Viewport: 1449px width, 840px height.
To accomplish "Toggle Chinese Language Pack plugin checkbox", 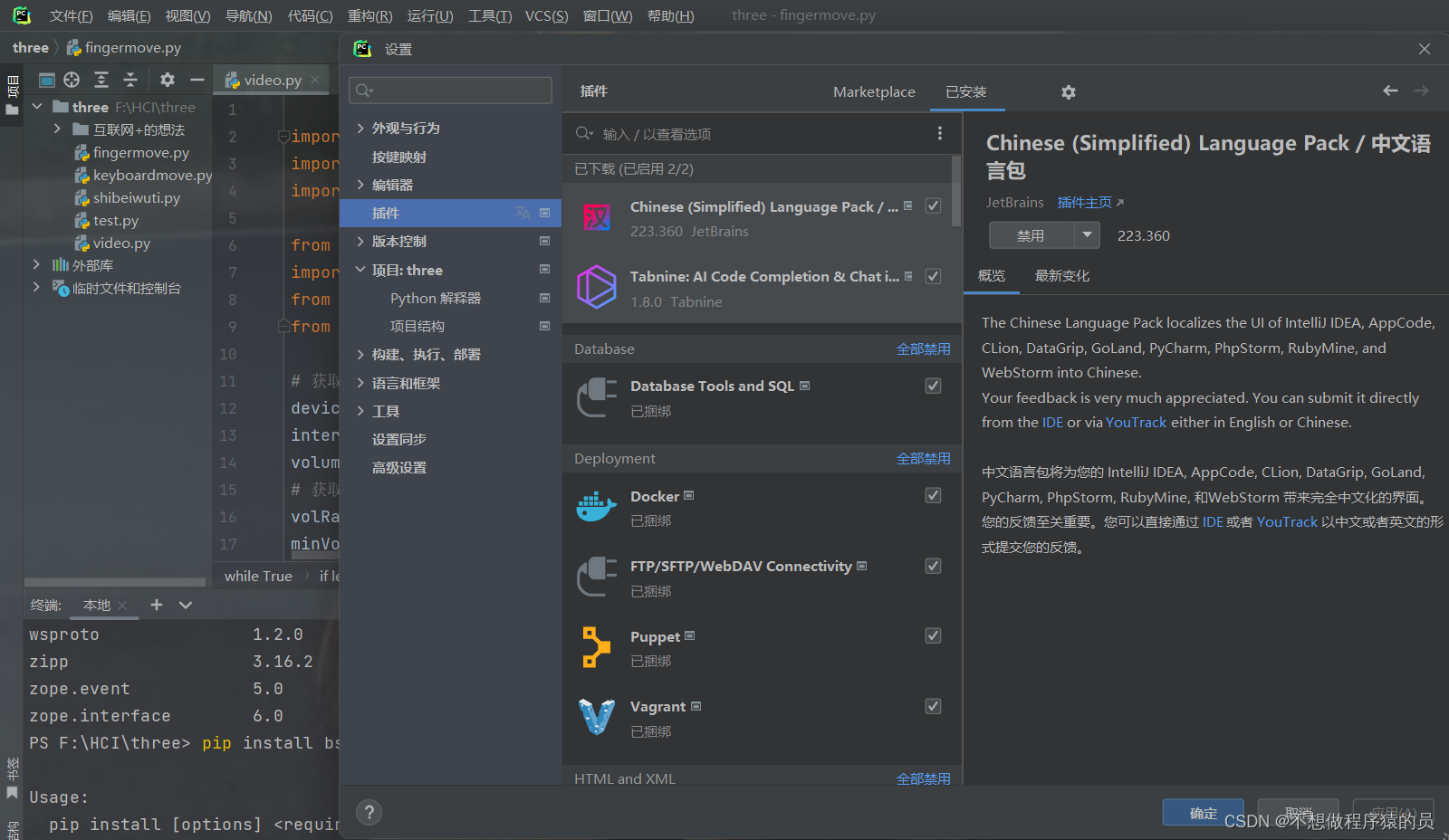I will [x=933, y=205].
